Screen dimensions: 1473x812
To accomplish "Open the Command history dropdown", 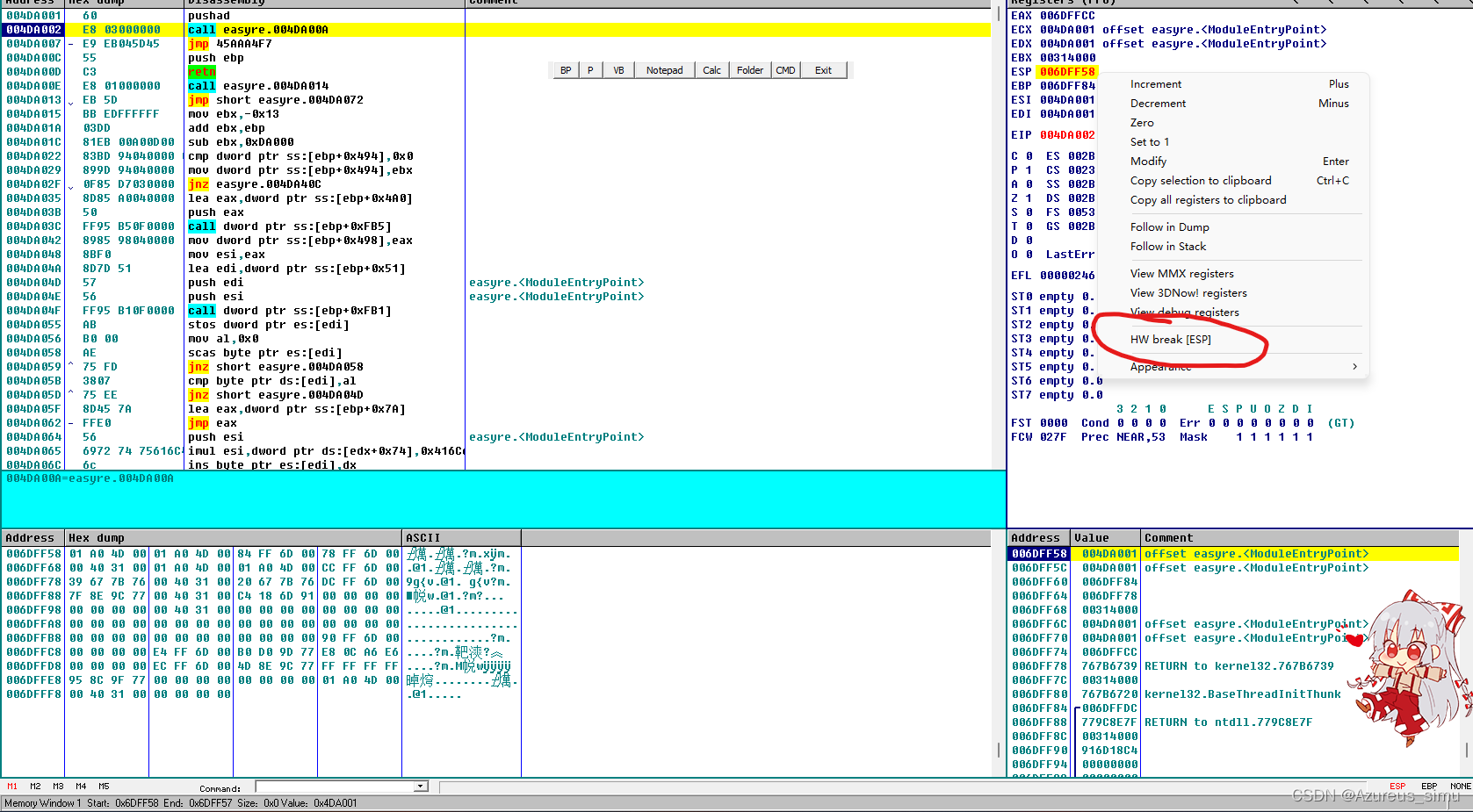I will coord(422,787).
